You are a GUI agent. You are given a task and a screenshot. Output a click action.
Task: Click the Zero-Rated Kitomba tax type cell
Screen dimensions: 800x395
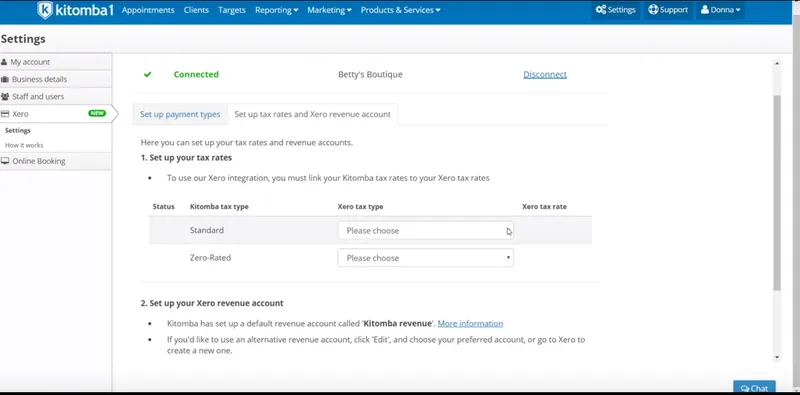210,258
